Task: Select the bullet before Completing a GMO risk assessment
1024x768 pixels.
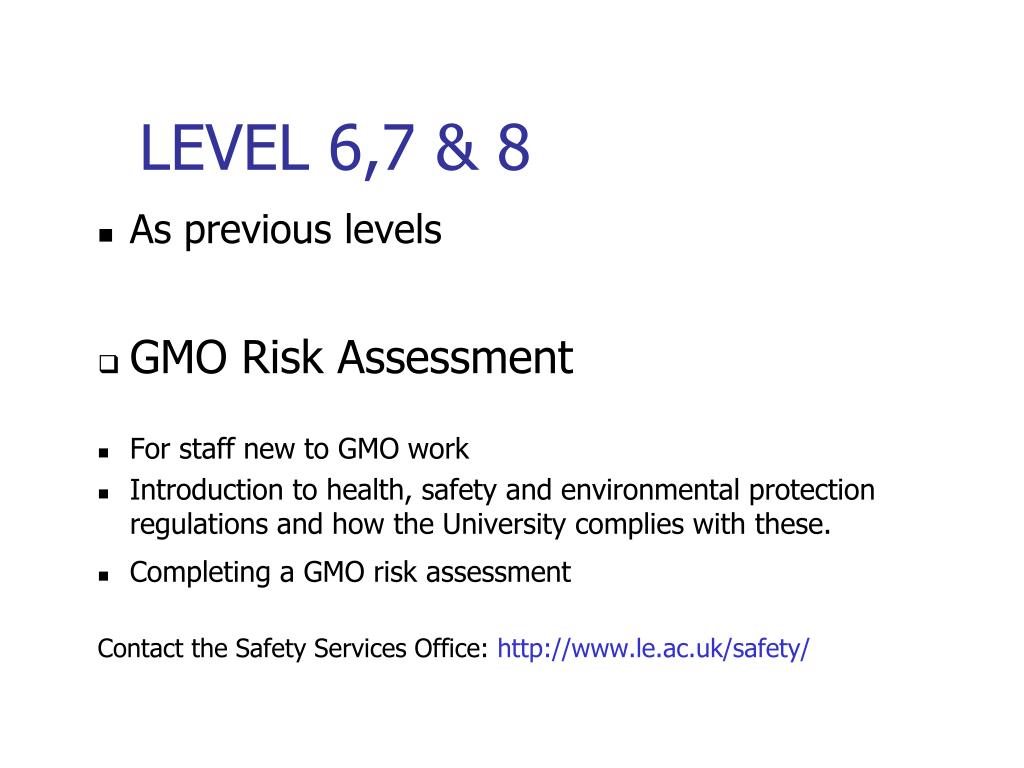Action: click(103, 576)
